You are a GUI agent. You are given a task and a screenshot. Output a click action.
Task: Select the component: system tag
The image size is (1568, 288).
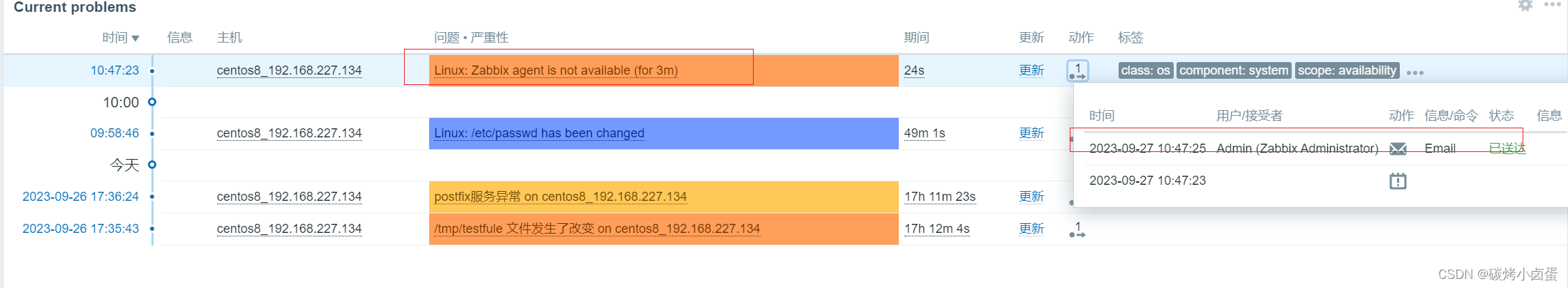(x=1234, y=70)
